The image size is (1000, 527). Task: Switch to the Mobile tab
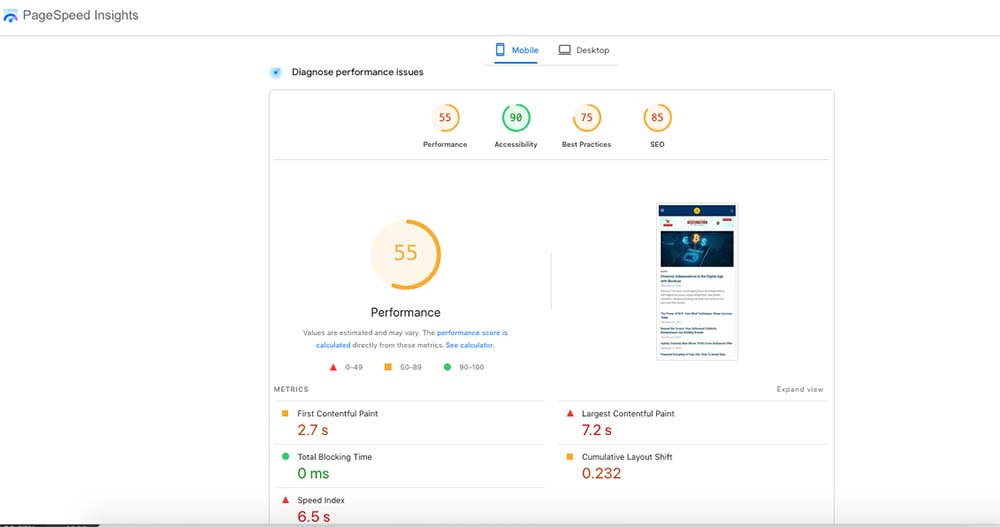pos(516,50)
